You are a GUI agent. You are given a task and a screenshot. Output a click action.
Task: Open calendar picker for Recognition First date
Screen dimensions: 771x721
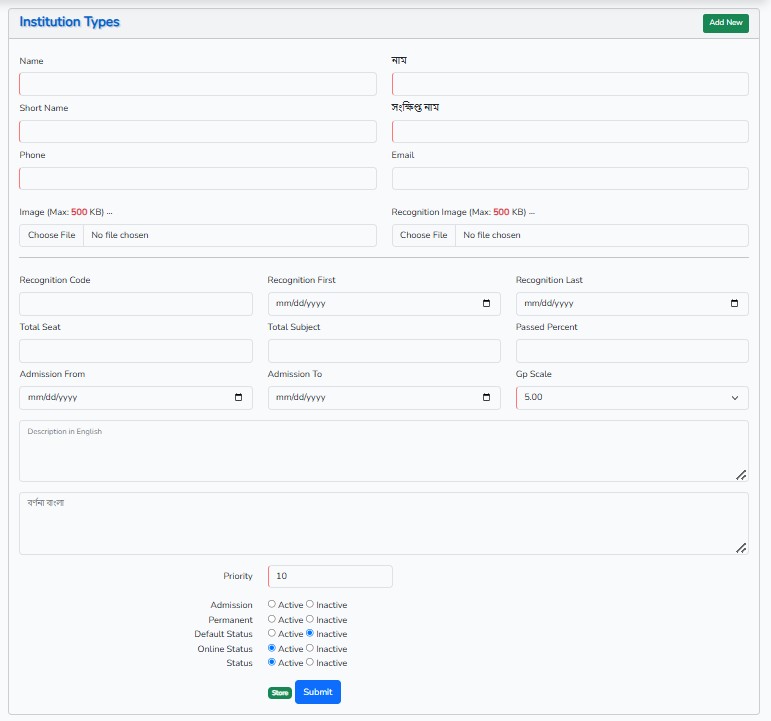coord(486,304)
